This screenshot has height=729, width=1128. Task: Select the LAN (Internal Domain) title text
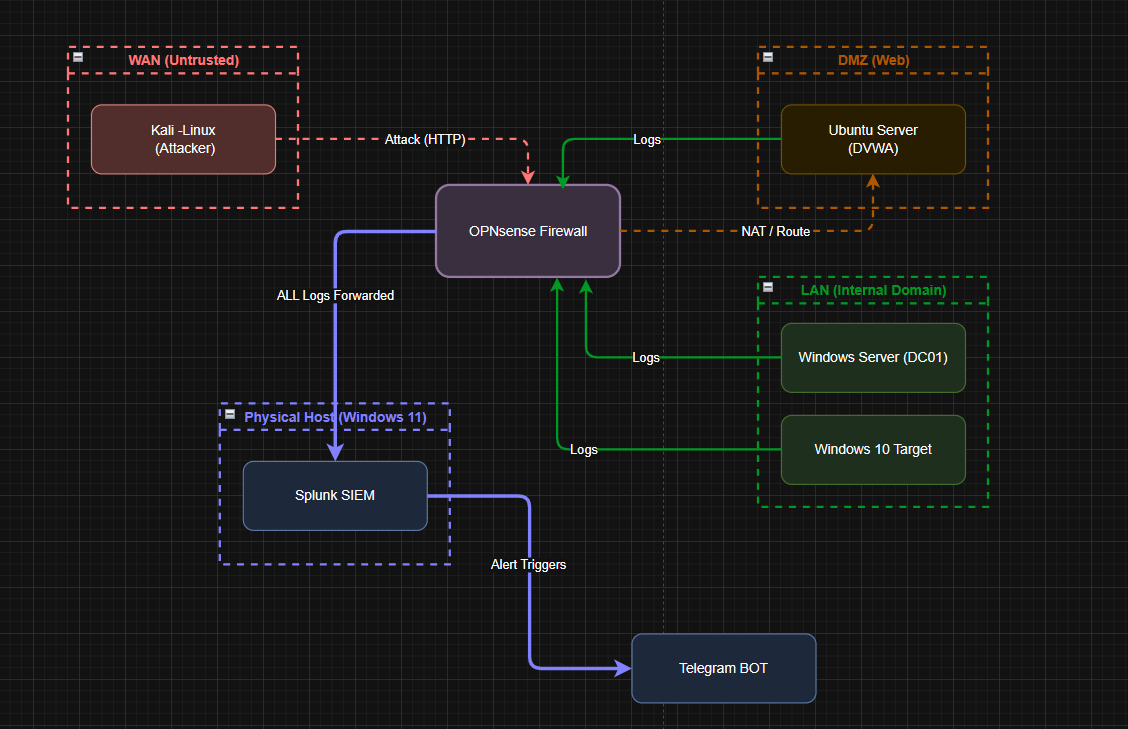(x=873, y=291)
